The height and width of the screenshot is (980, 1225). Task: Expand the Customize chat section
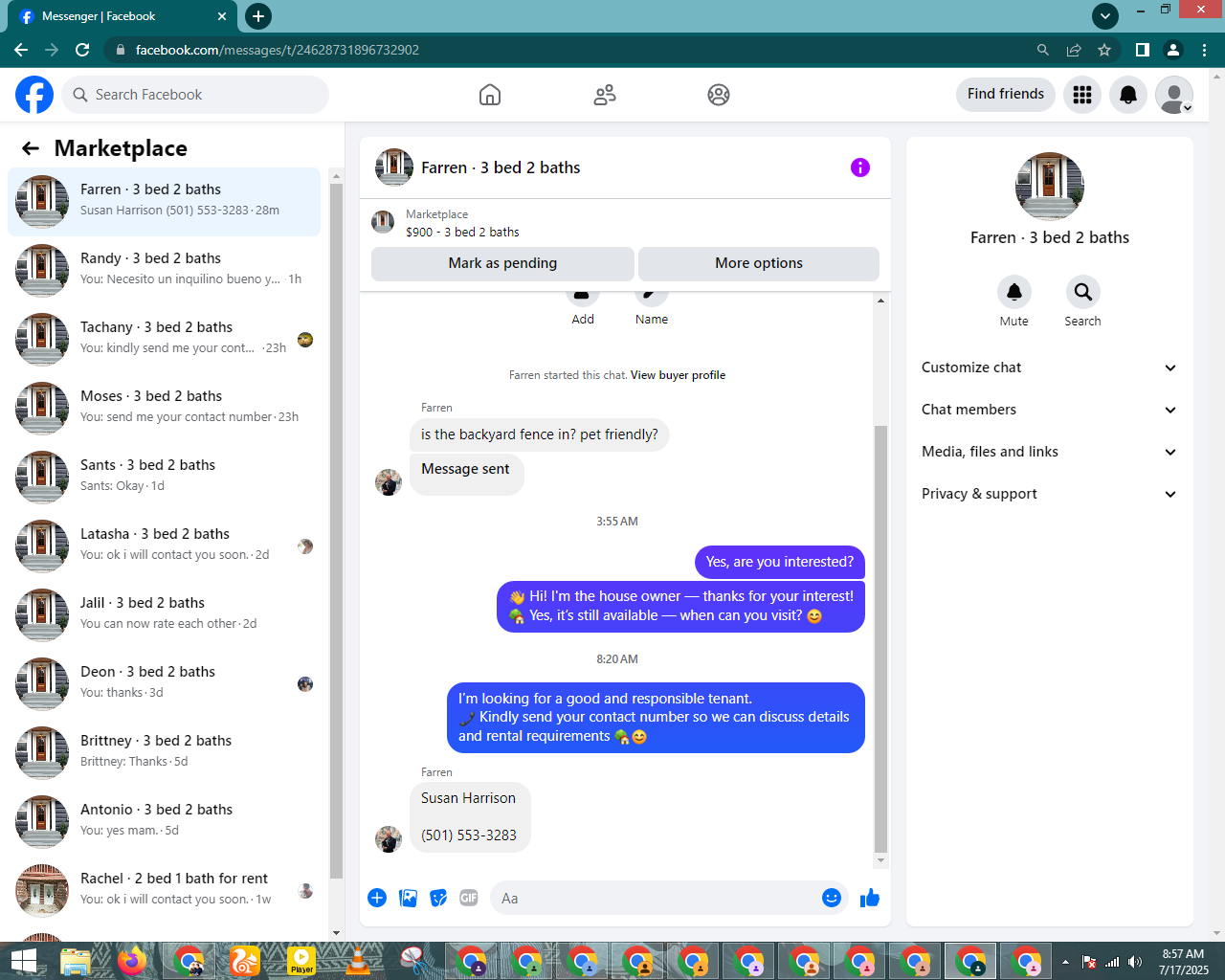(1049, 367)
